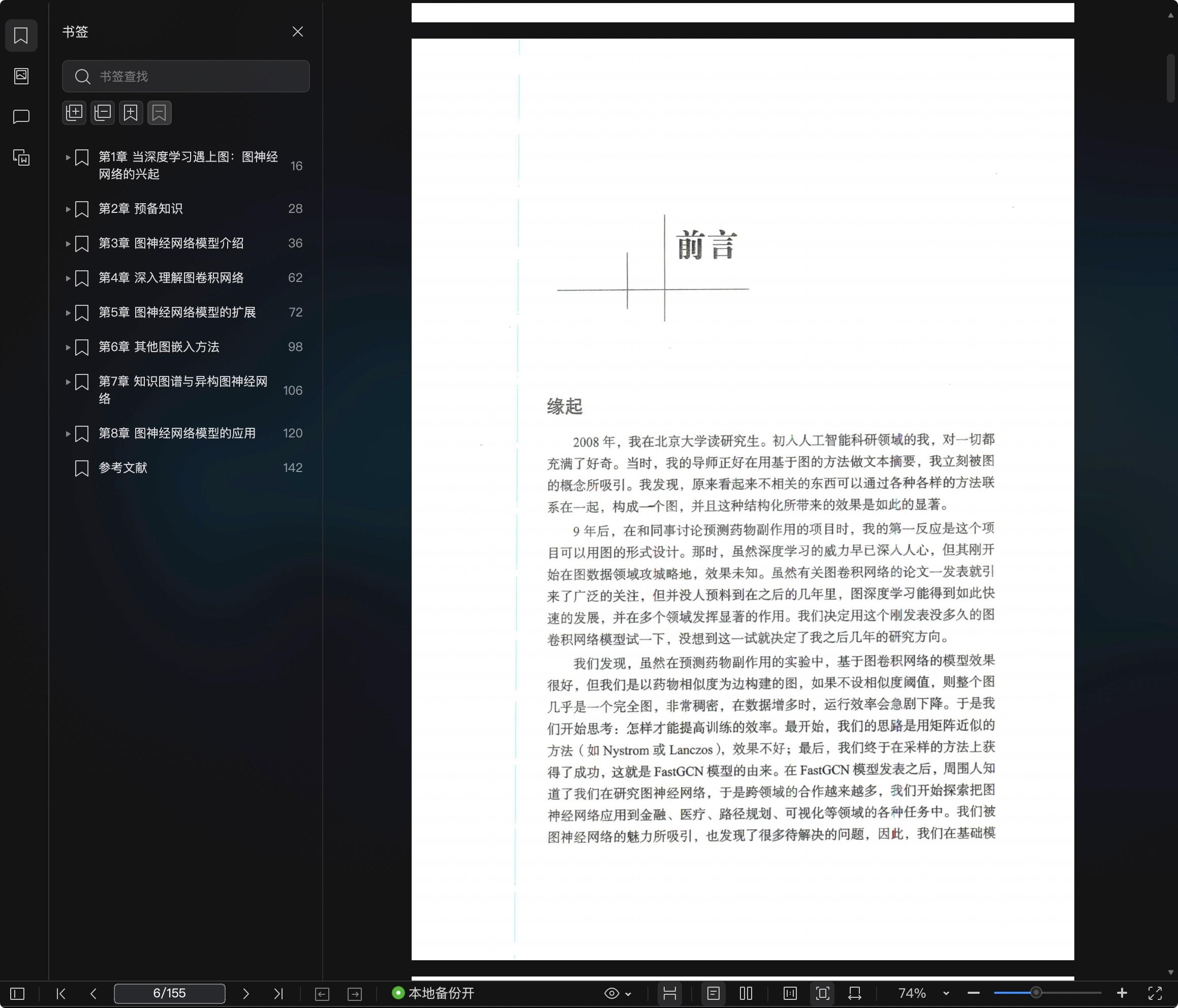Jump to 第7章 知识图谱与异构图神经网络
This screenshot has width=1178, height=1008.
click(183, 390)
